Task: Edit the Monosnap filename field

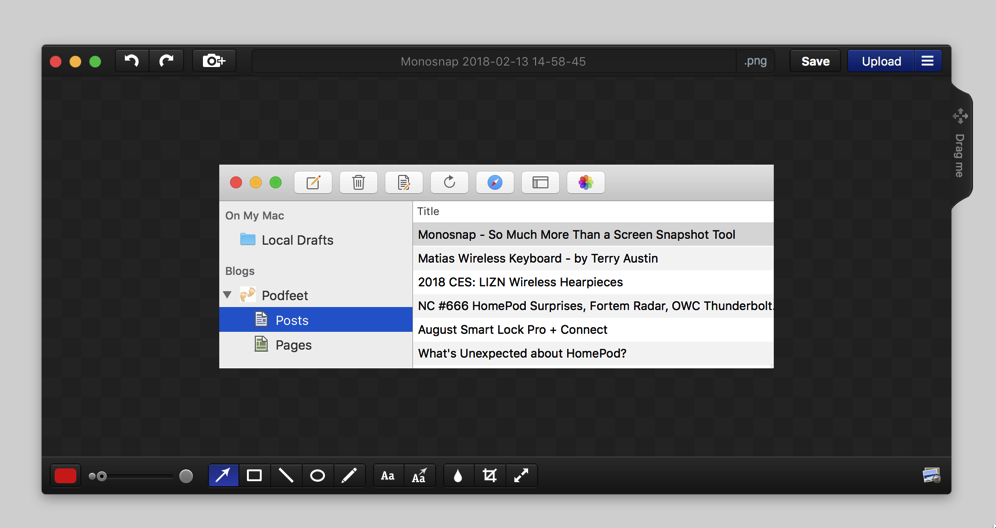Action: pyautogui.click(x=493, y=61)
